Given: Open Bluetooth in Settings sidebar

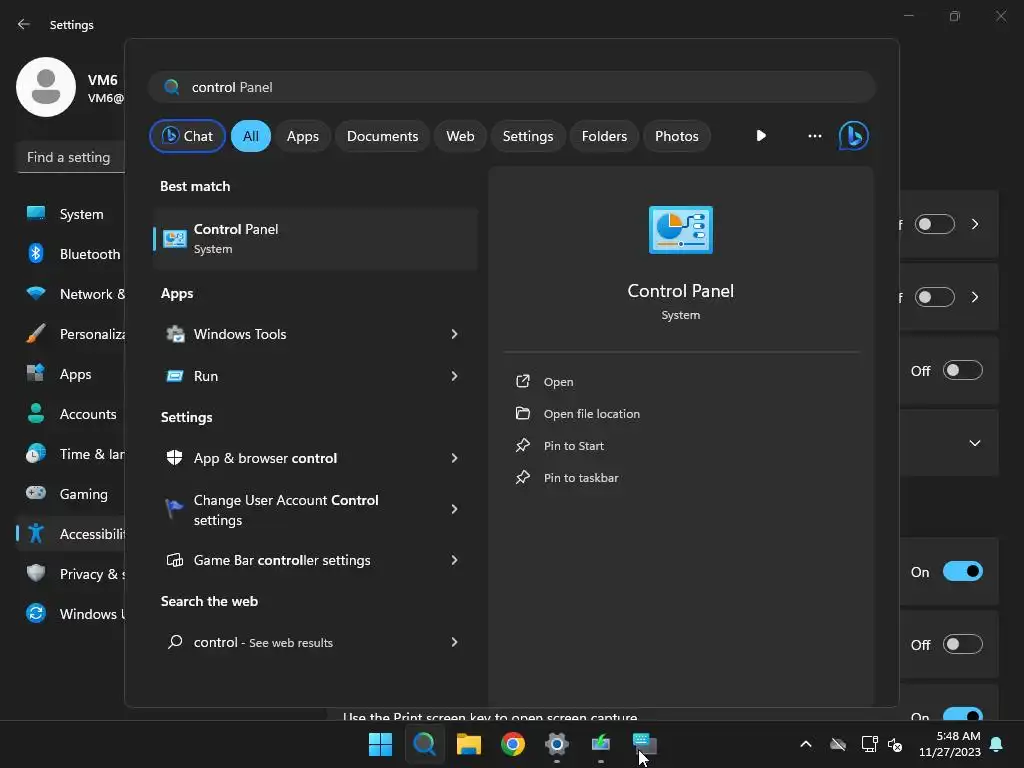Looking at the screenshot, I should 73,254.
